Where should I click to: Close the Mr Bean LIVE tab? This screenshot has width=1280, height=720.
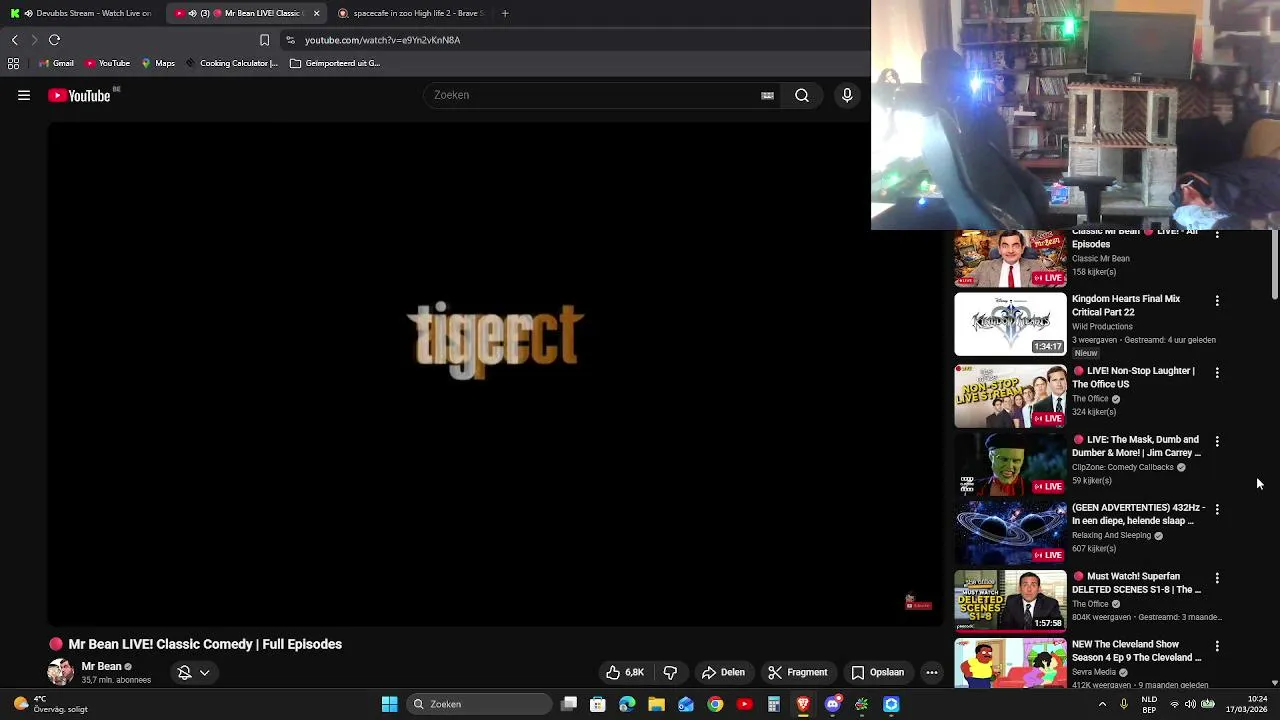point(316,13)
